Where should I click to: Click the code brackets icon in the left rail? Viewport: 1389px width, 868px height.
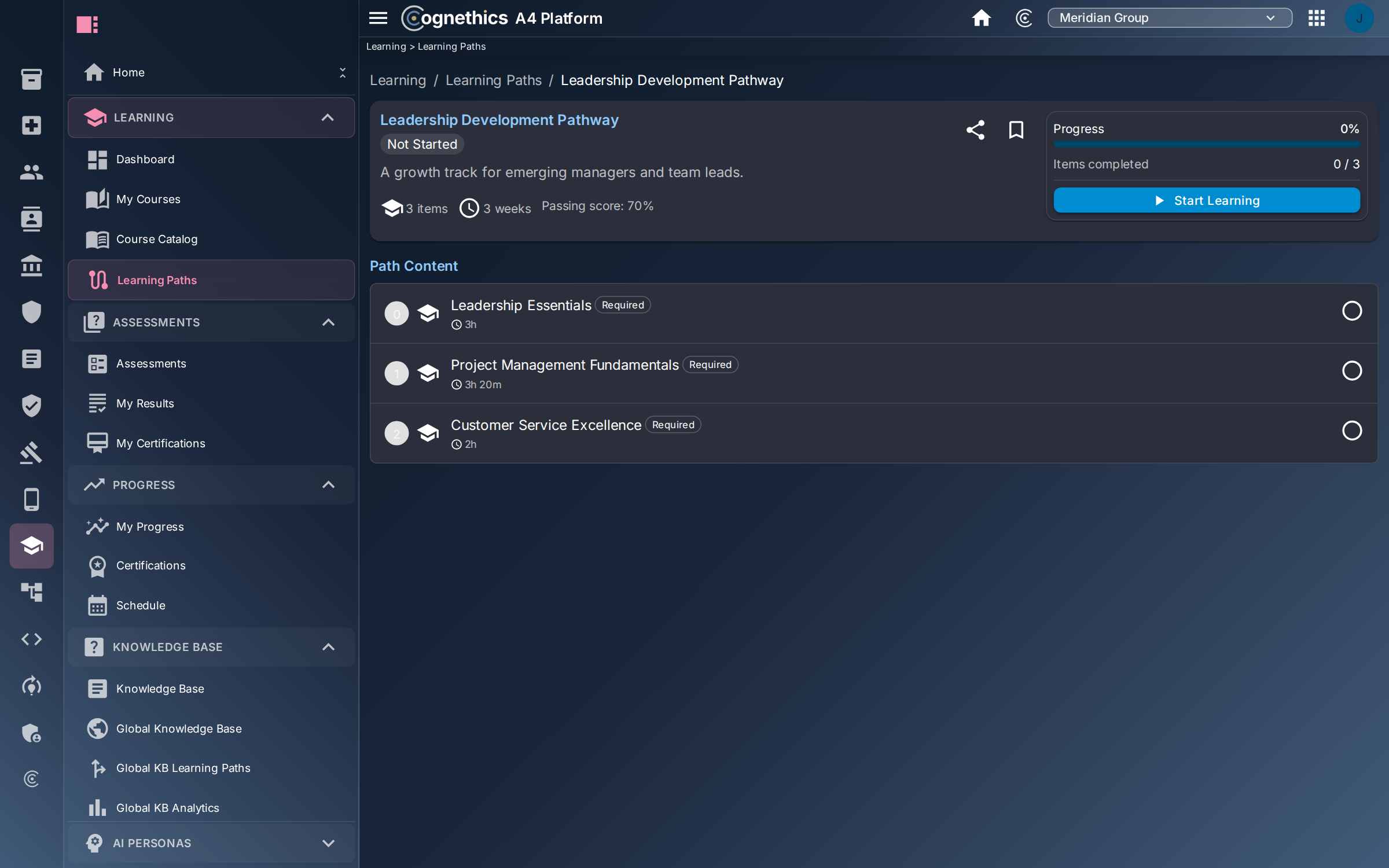coord(31,639)
